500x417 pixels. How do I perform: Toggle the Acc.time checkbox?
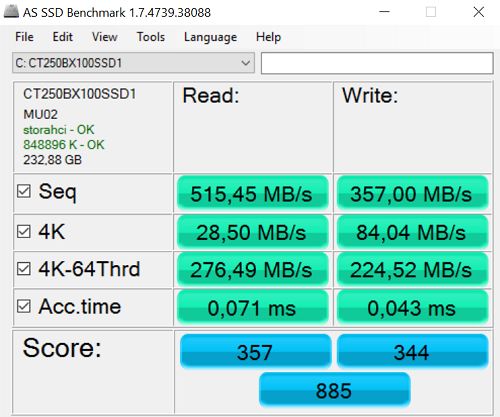click(24, 306)
